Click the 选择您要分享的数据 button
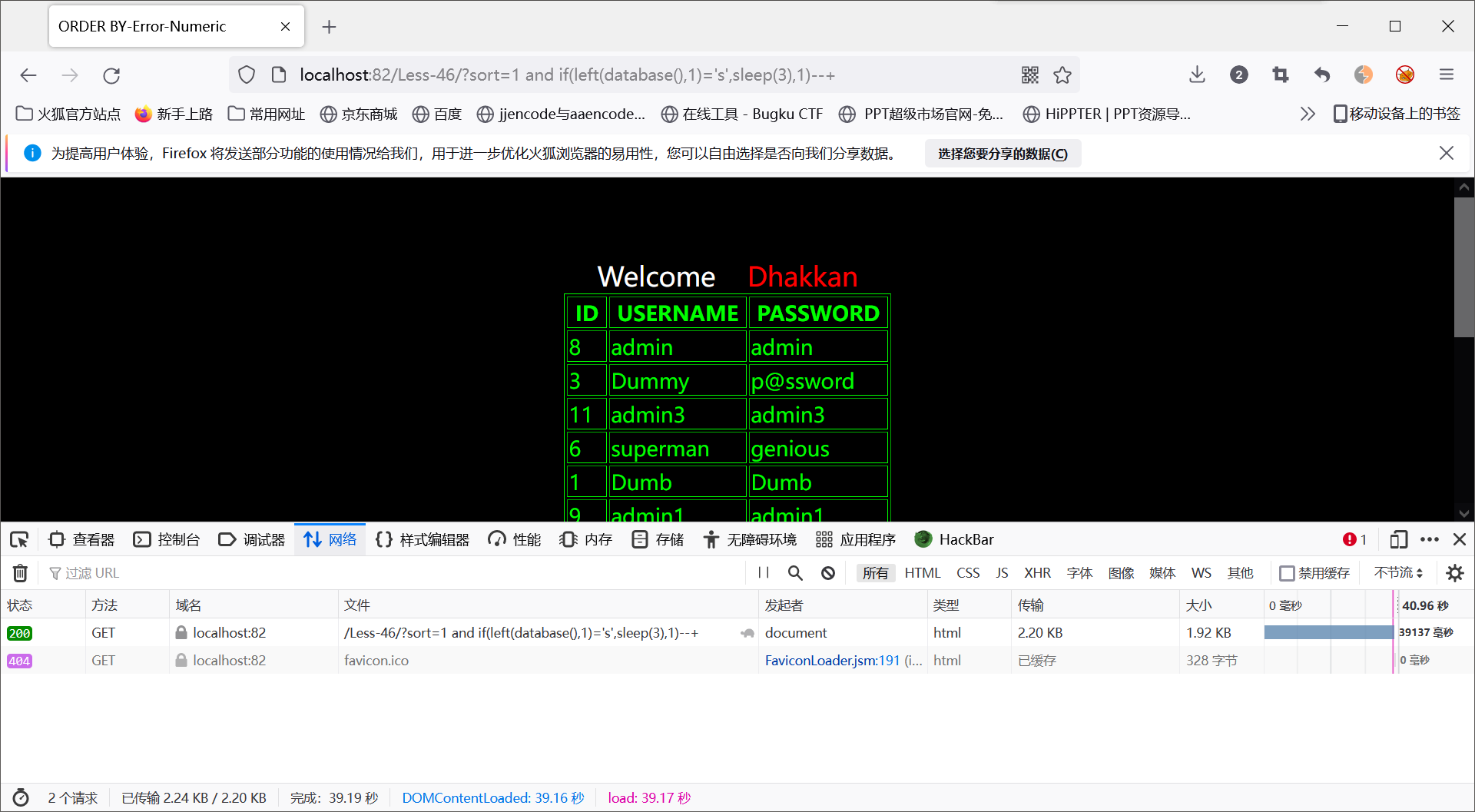The height and width of the screenshot is (812, 1475). point(1002,153)
